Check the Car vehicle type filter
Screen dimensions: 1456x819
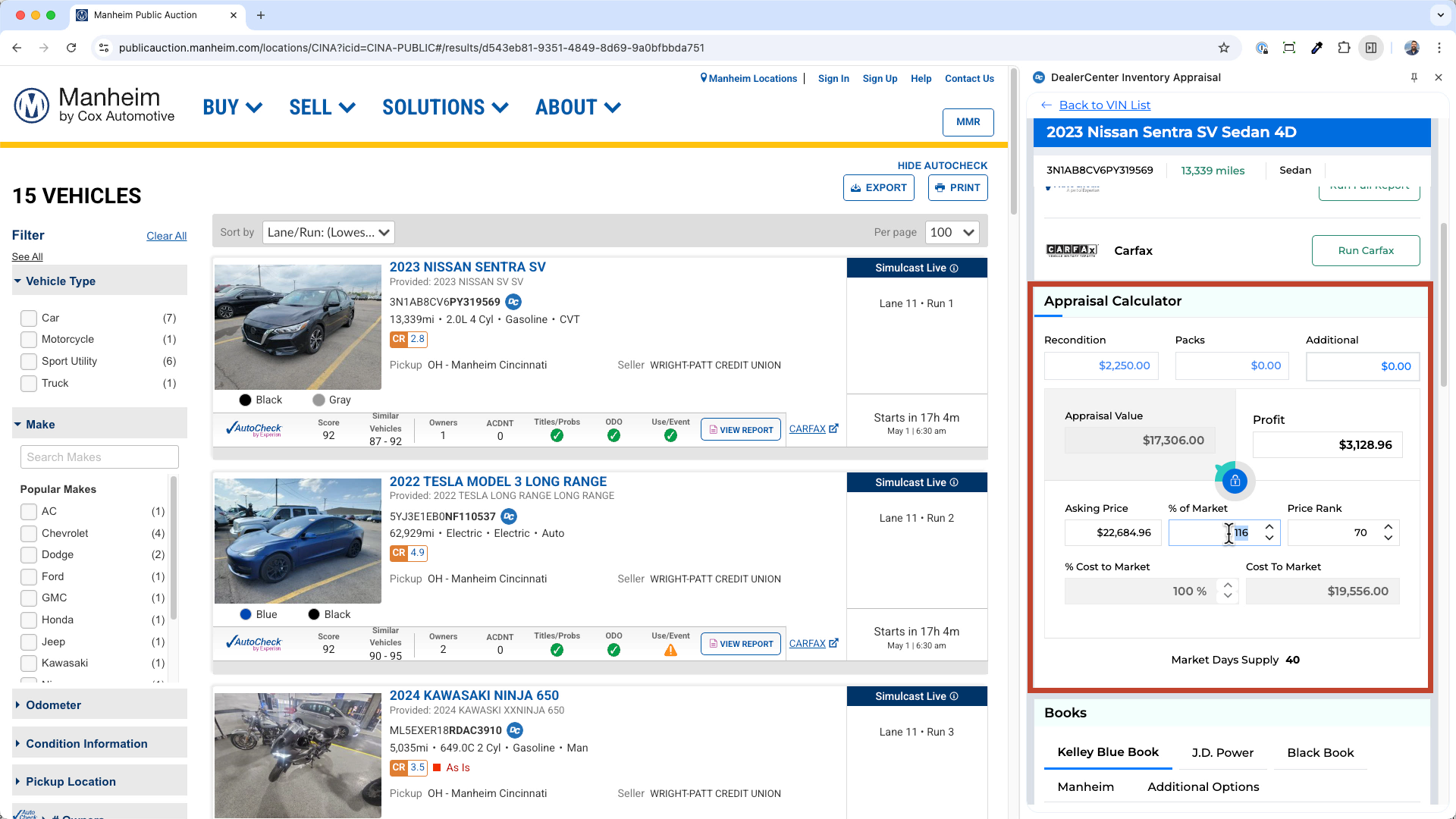(x=29, y=318)
